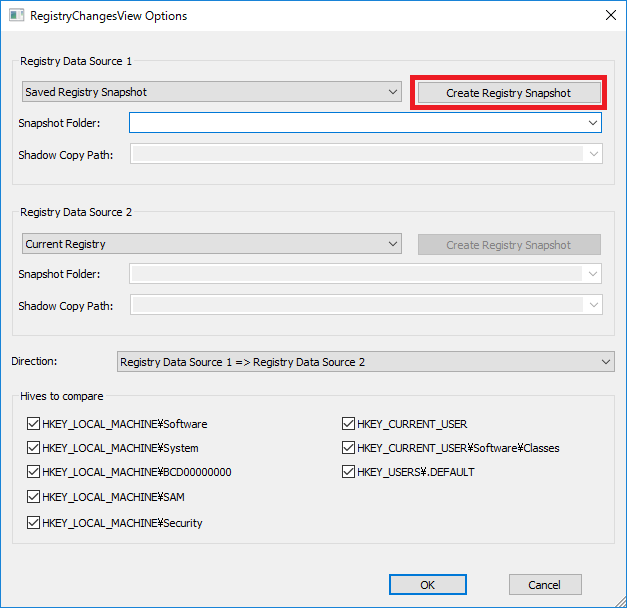Uncheck the HKEY_CURRENT_USER hive

(x=348, y=424)
